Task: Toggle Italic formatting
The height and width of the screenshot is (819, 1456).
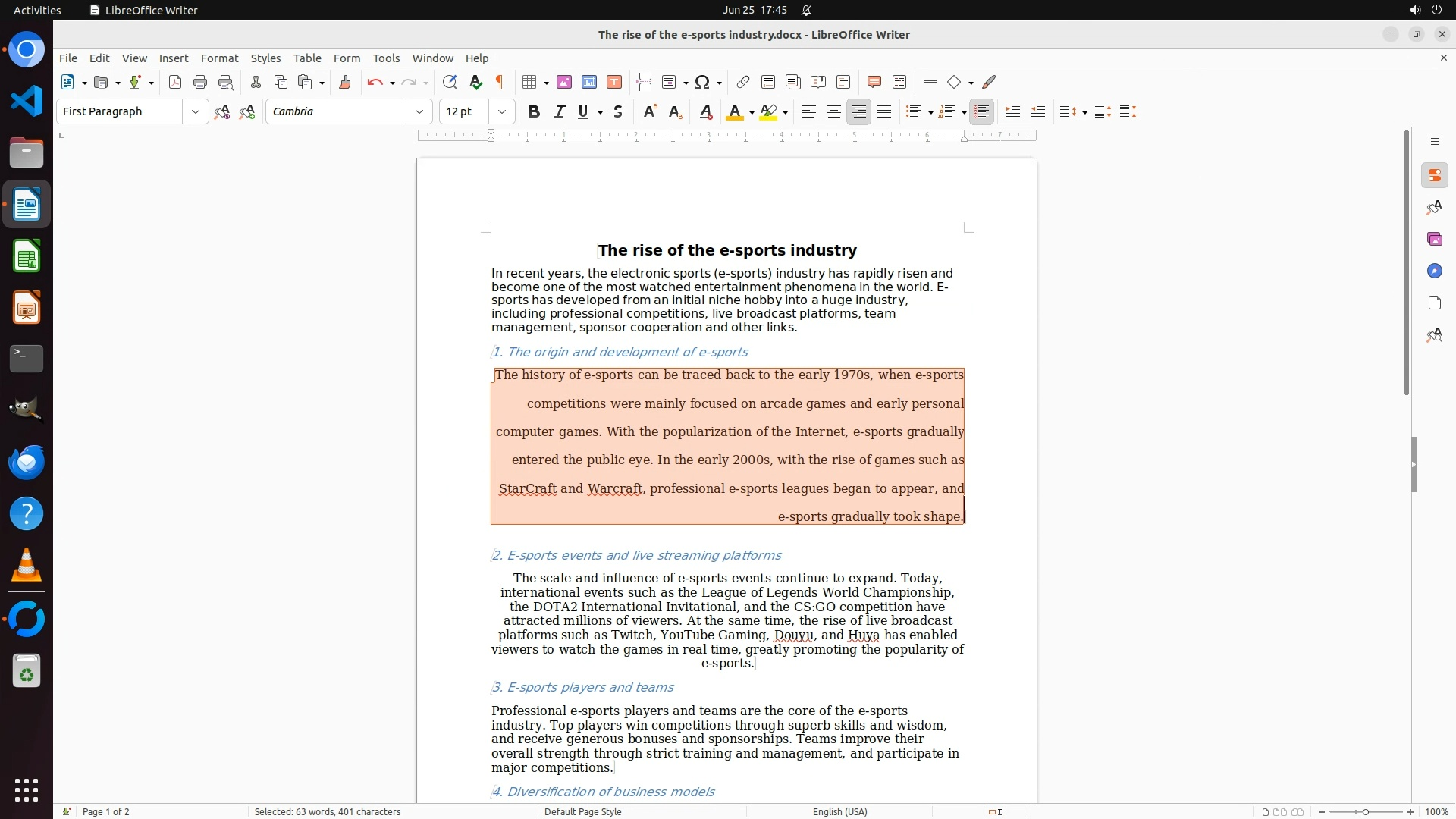Action: pos(559,111)
